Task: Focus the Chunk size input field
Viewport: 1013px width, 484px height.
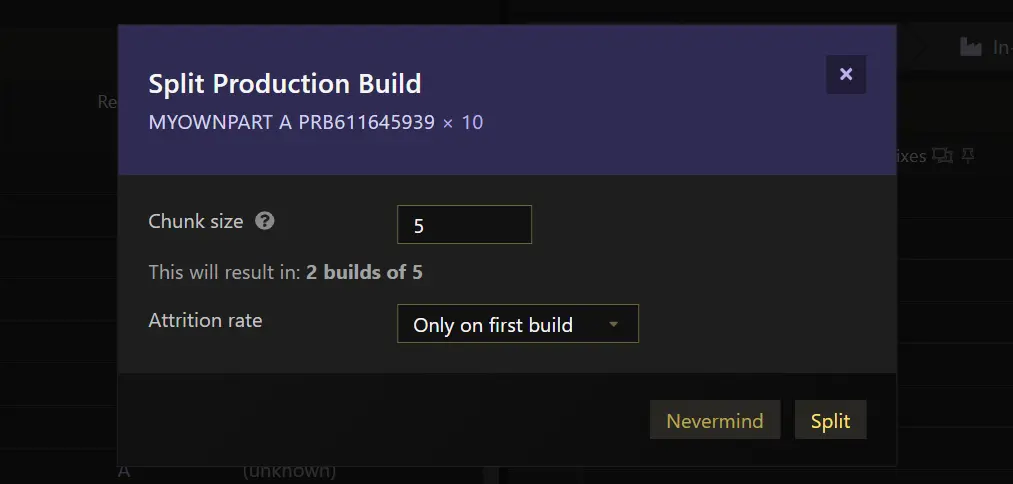Action: coord(464,225)
